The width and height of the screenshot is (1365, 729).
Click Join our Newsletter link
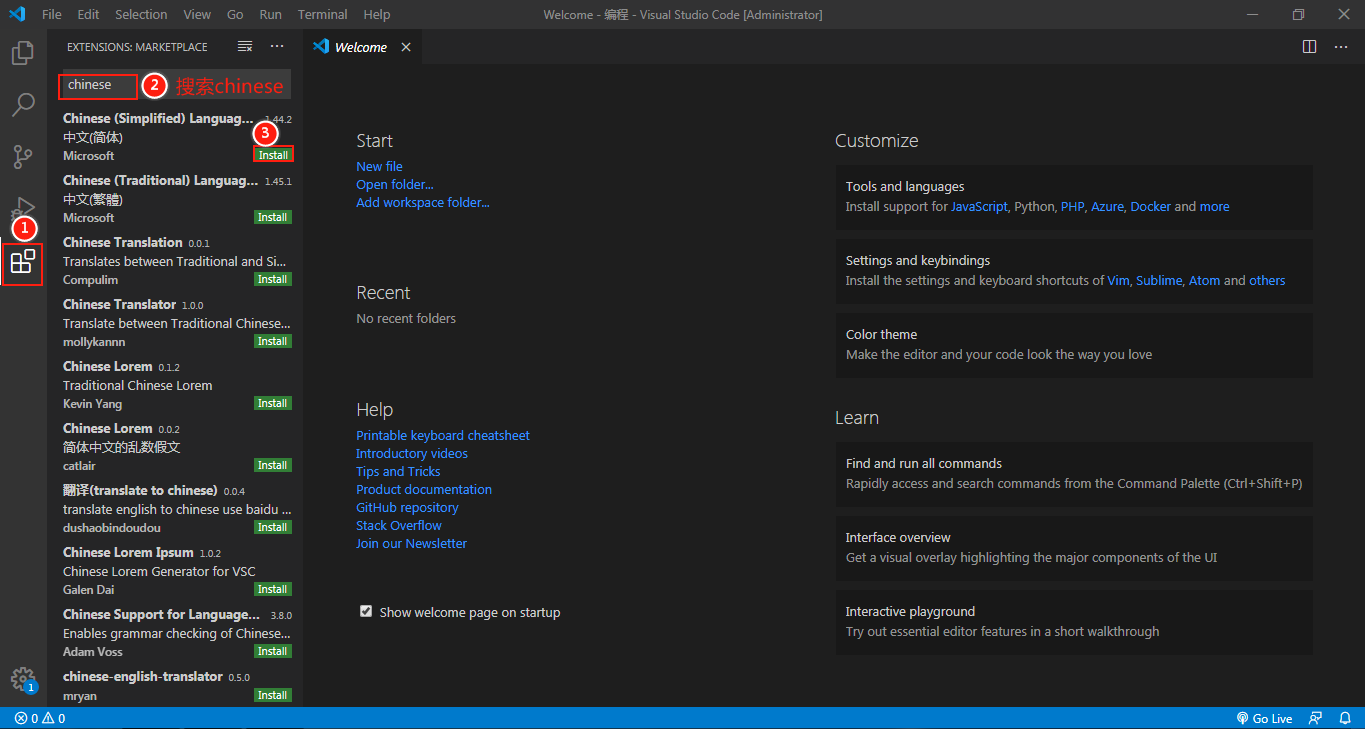[x=411, y=543]
